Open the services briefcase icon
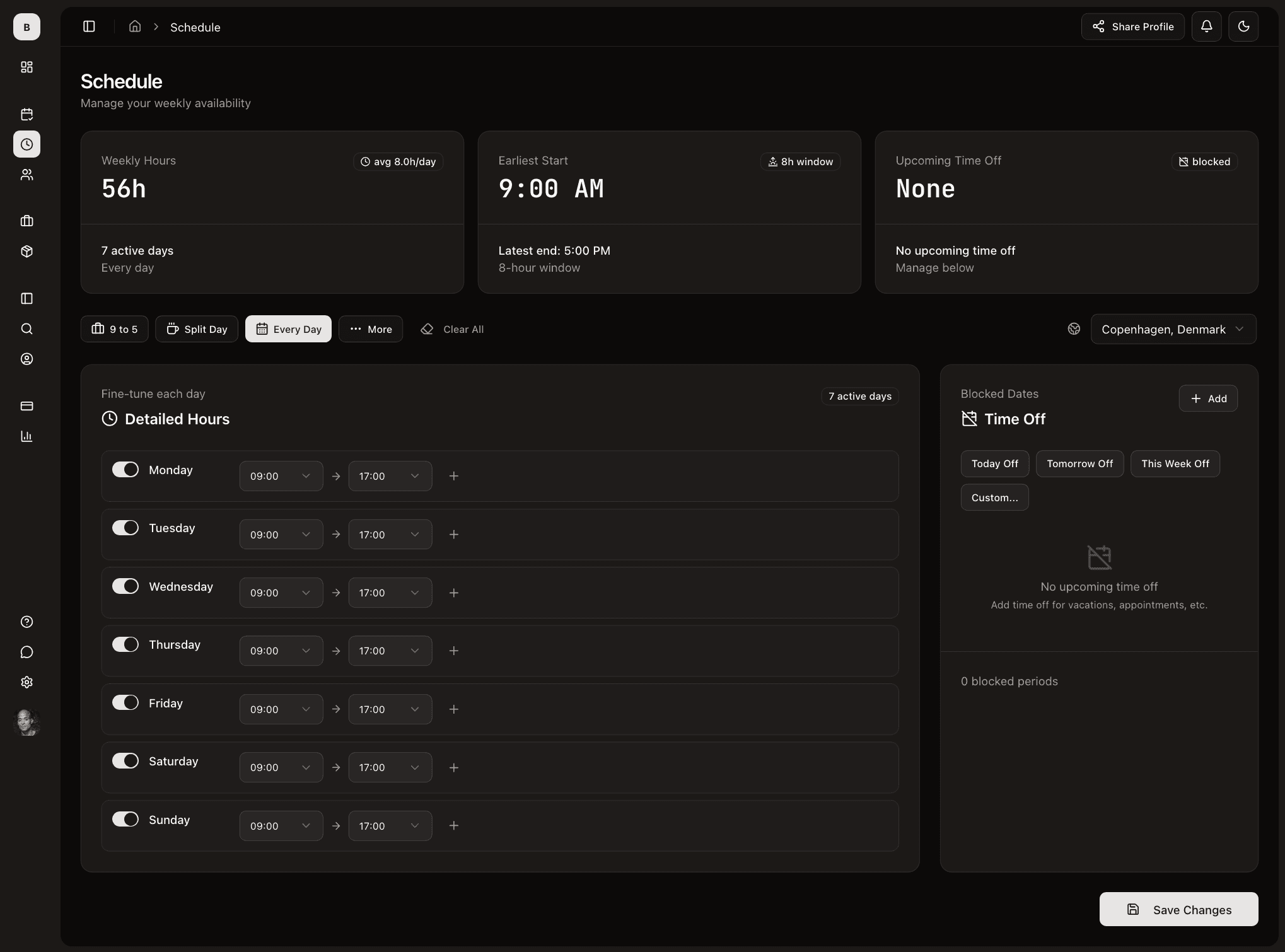 tap(26, 221)
